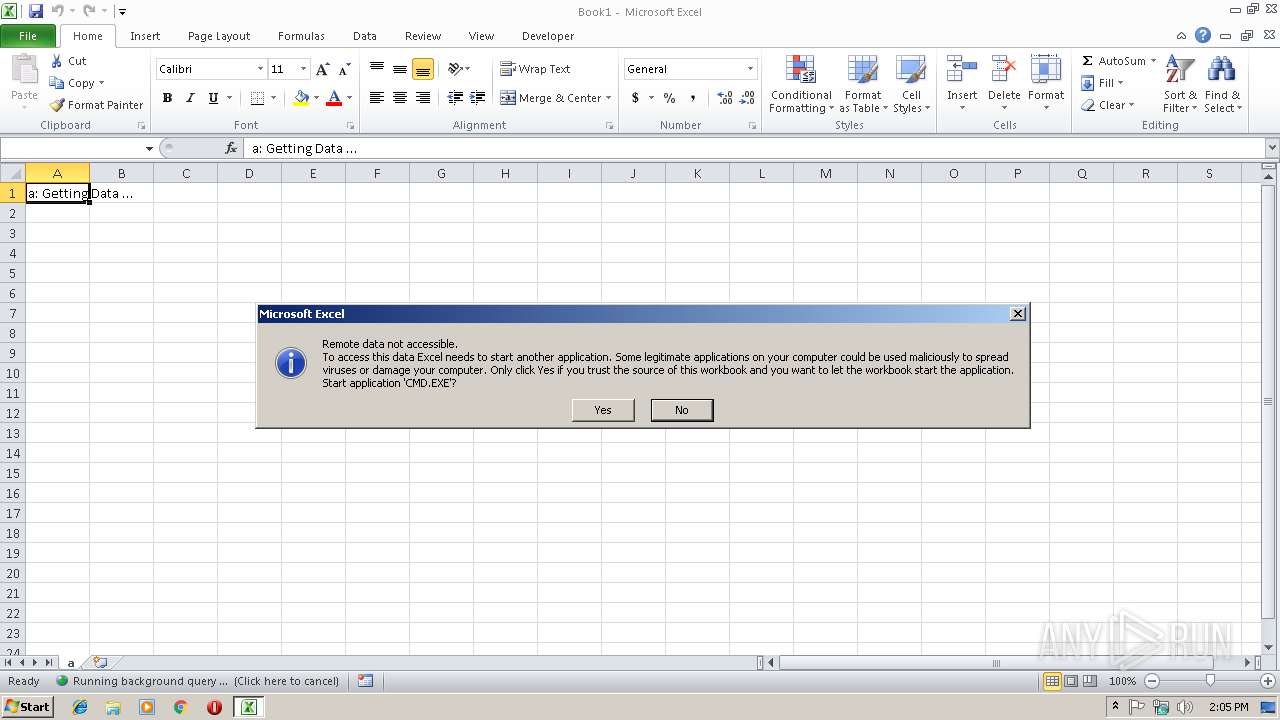The image size is (1280, 720).
Task: Increase indent in Alignment group
Action: coord(478,98)
